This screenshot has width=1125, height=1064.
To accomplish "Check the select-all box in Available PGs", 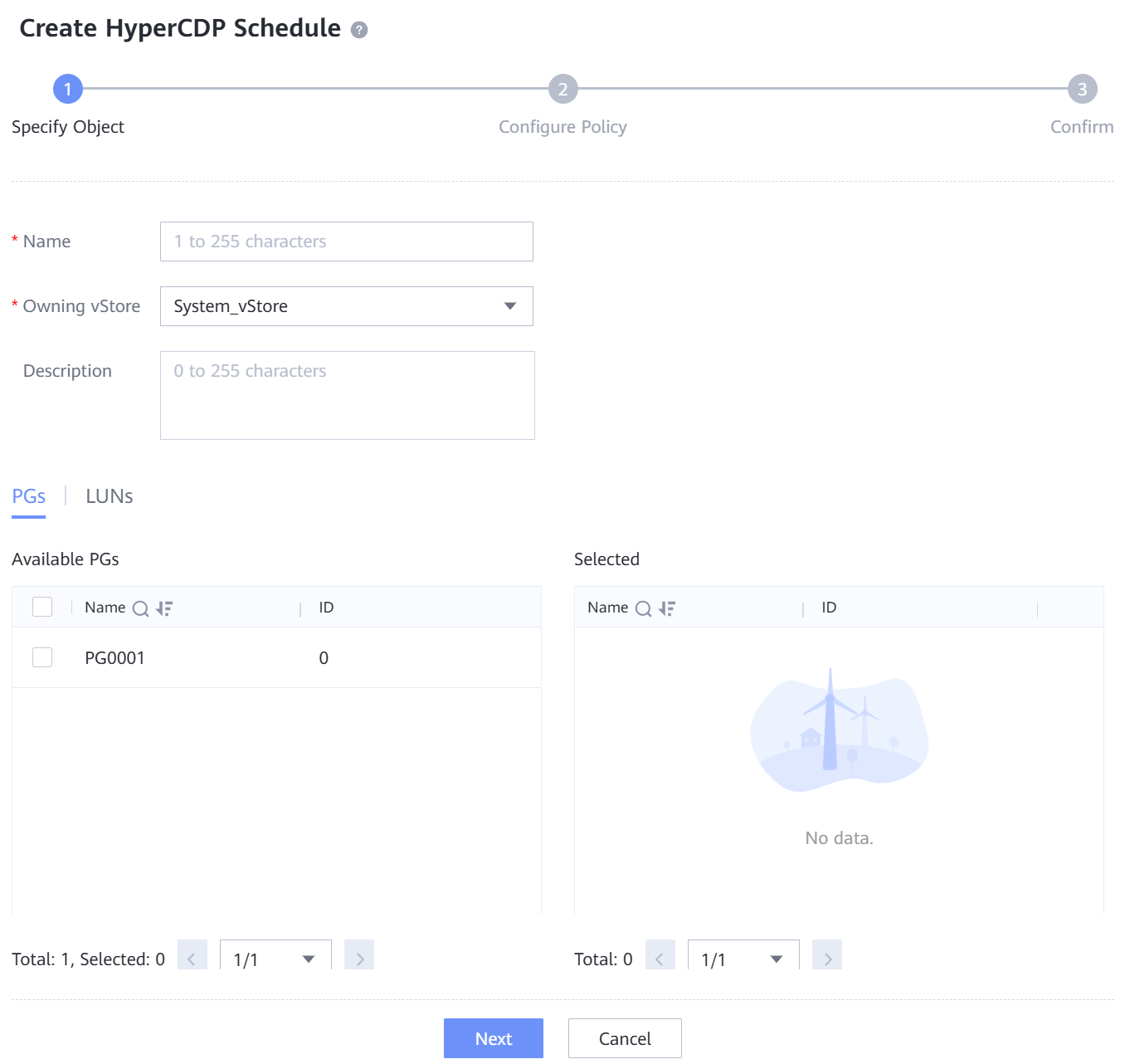I will point(42,607).
